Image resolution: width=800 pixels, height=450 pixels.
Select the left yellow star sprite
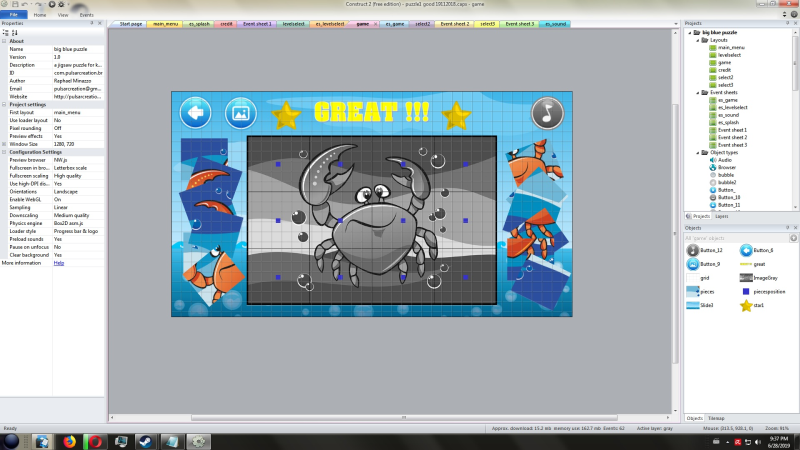(286, 115)
